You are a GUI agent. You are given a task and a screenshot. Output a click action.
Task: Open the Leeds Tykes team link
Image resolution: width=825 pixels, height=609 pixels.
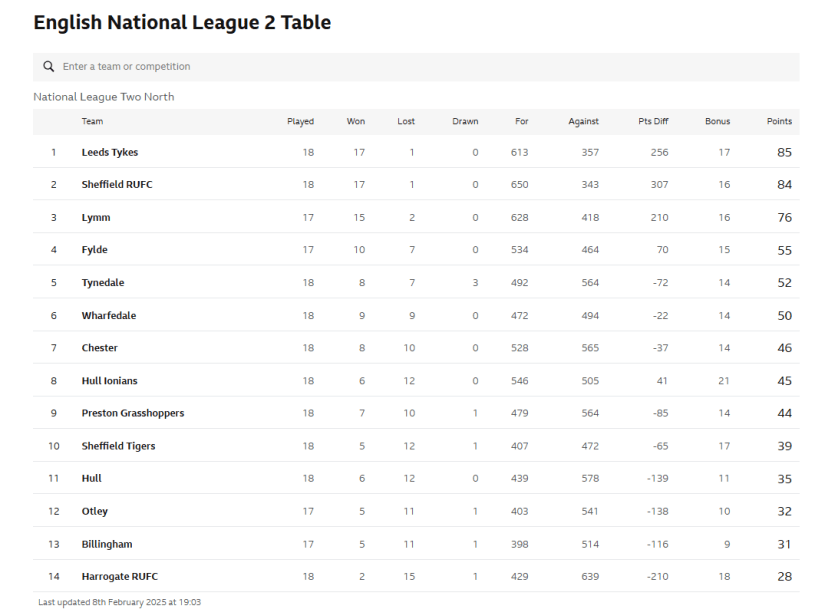(x=110, y=153)
